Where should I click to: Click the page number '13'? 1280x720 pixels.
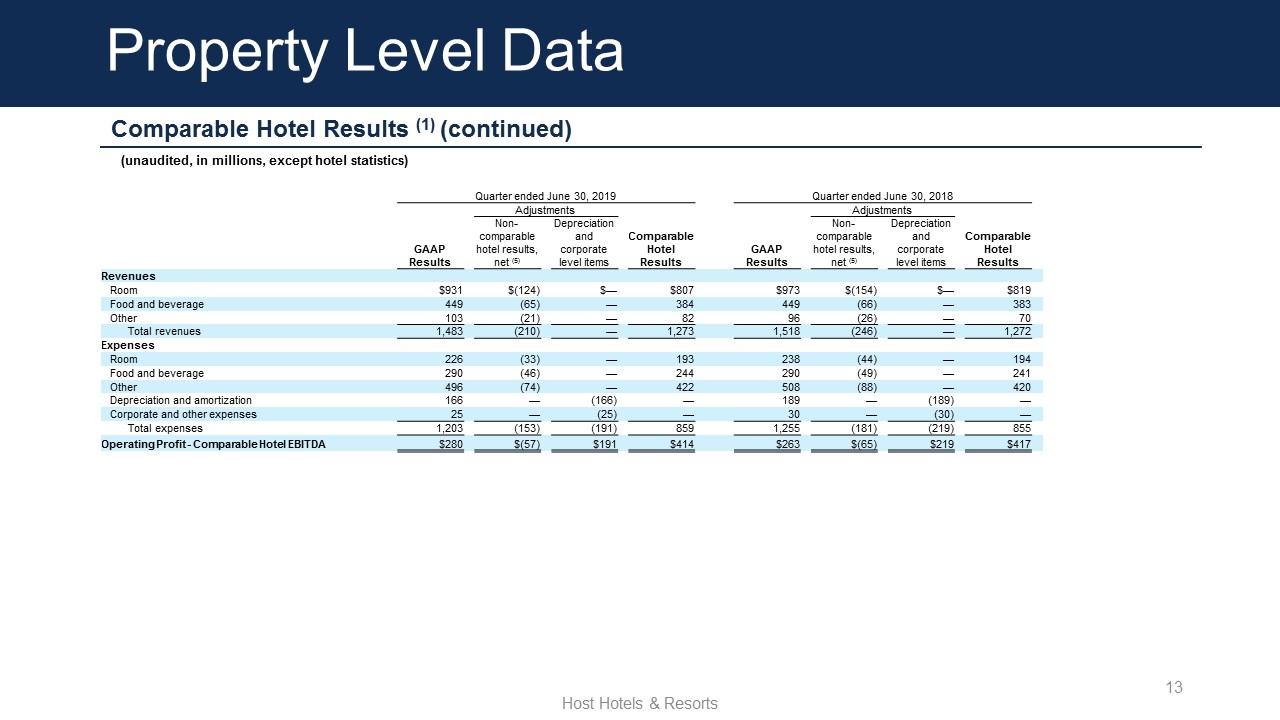pos(1174,687)
